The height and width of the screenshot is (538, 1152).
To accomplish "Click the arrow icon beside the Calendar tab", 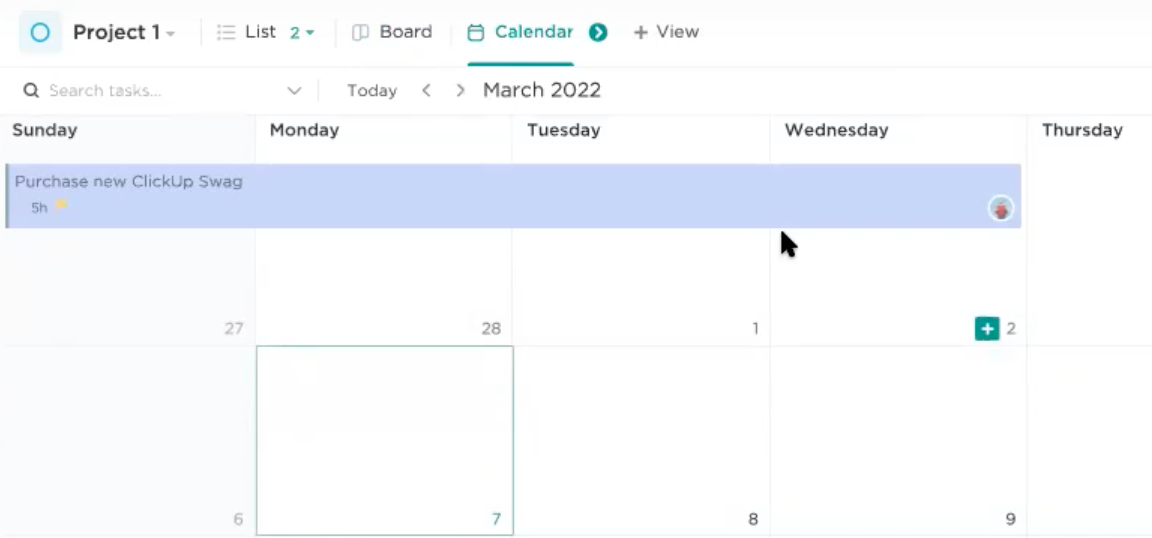I will click(598, 32).
